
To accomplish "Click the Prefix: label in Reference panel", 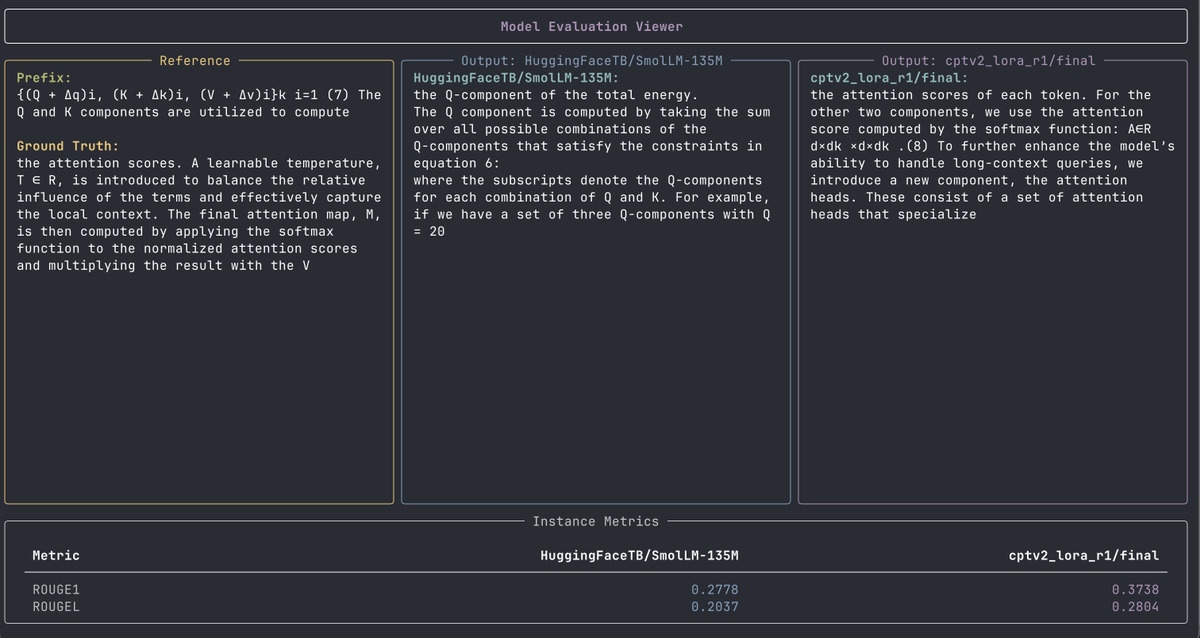I will point(44,78).
